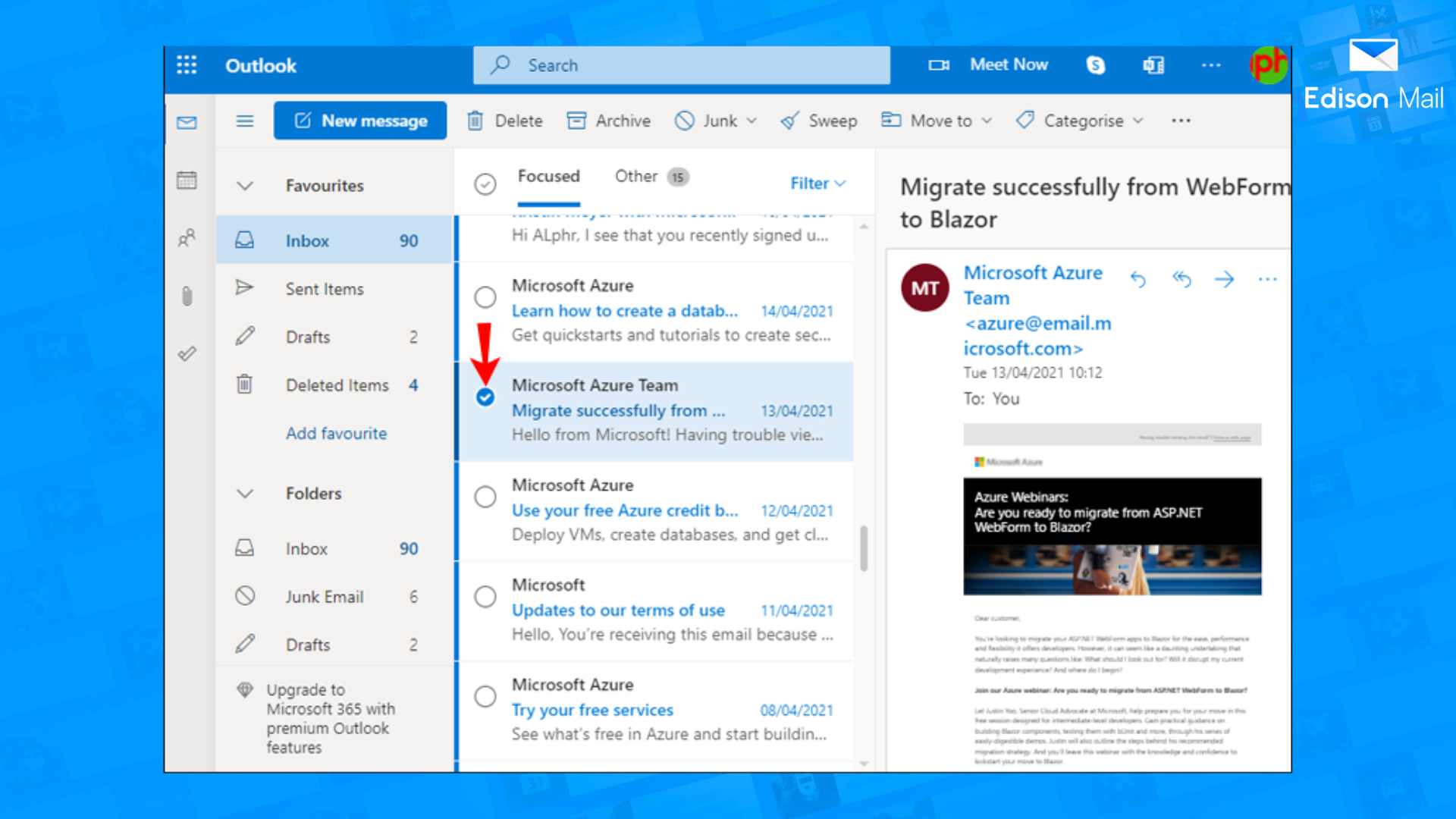Forward the Migrate successfully email
1456x819 pixels.
(1225, 279)
